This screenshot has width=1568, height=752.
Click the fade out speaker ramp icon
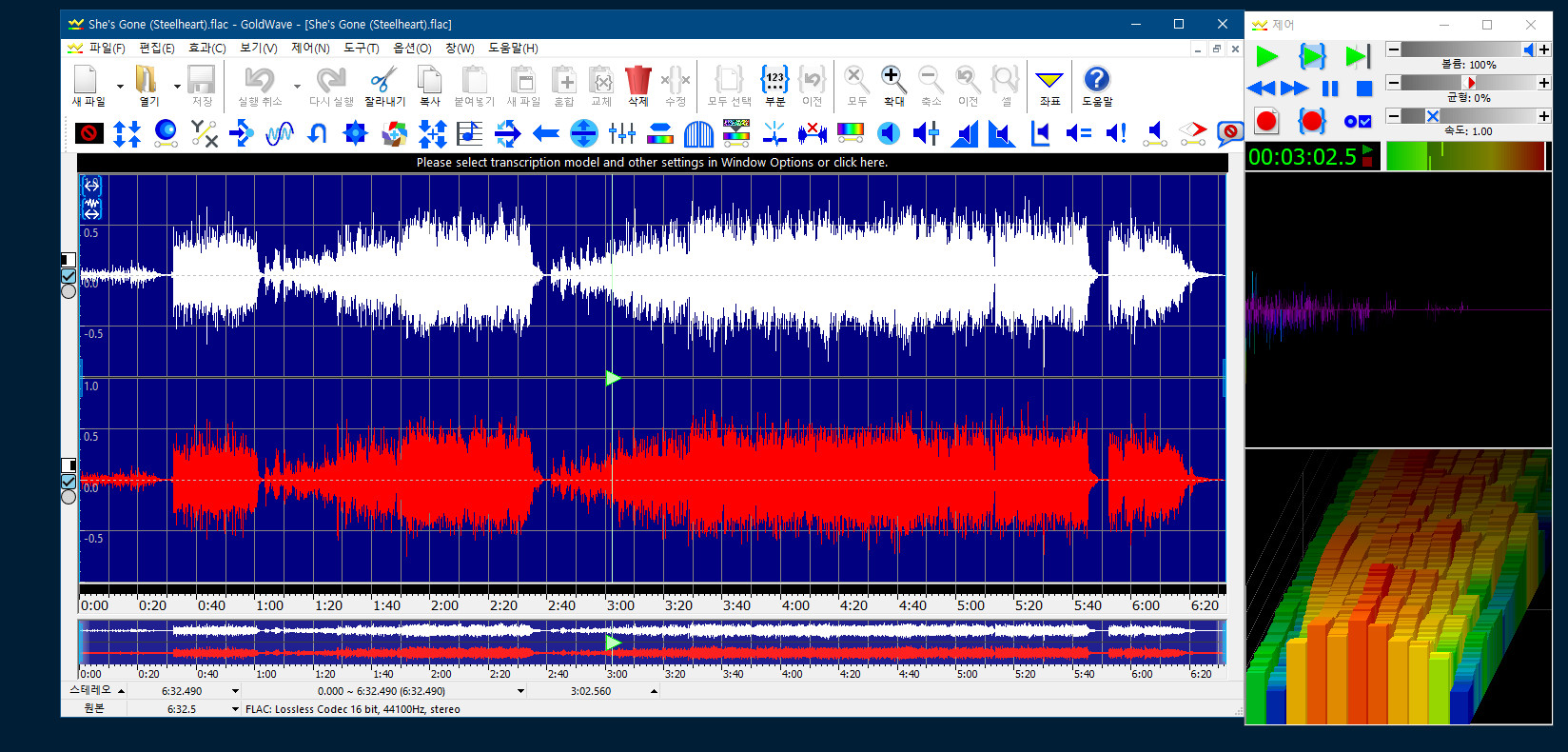coord(1002,133)
